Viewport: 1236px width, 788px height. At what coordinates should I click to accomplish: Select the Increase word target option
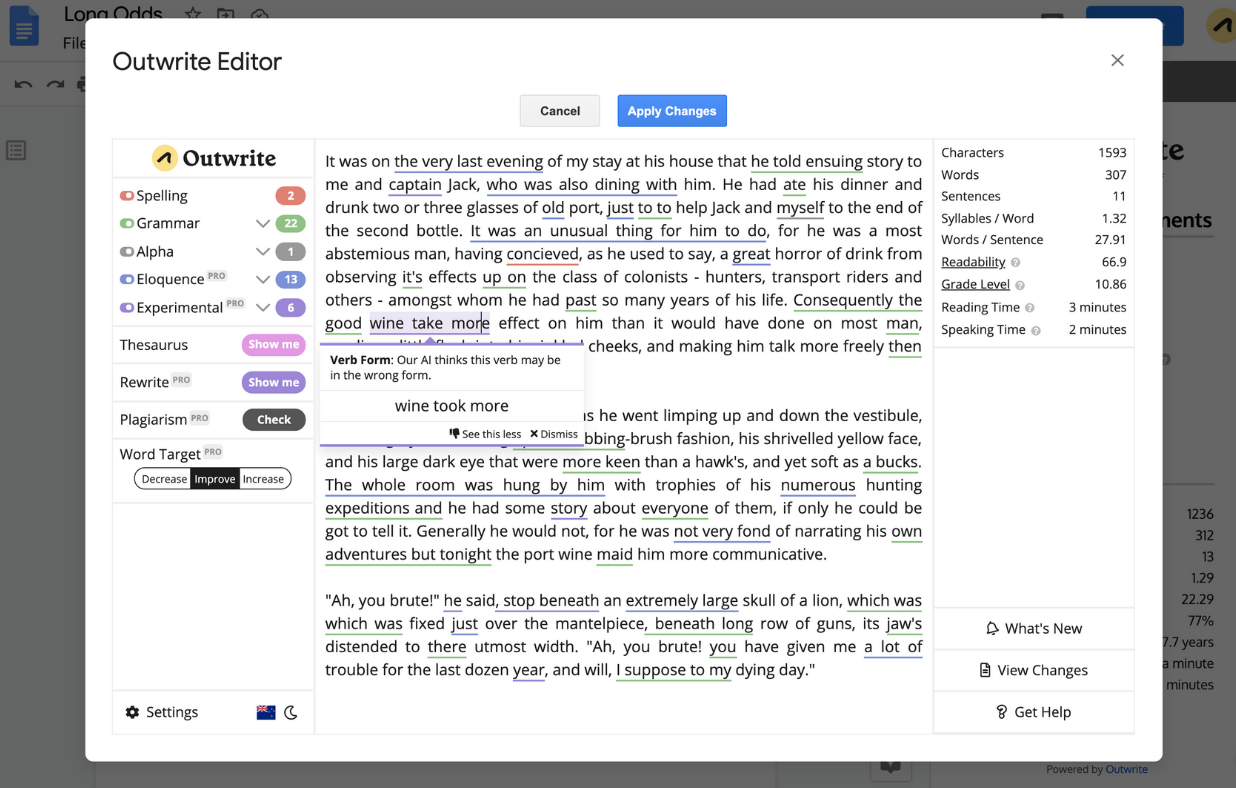pyautogui.click(x=264, y=479)
